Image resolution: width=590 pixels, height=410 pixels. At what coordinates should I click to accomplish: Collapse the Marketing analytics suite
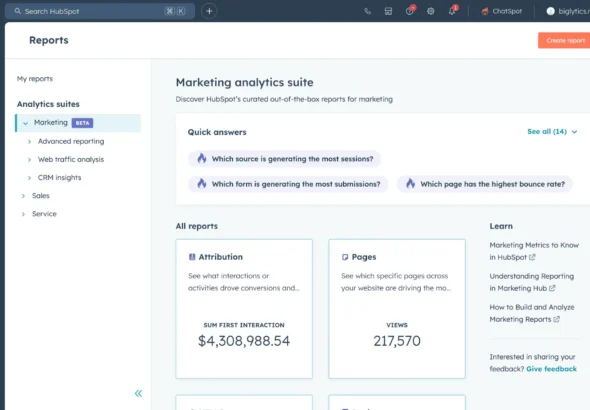click(x=26, y=123)
